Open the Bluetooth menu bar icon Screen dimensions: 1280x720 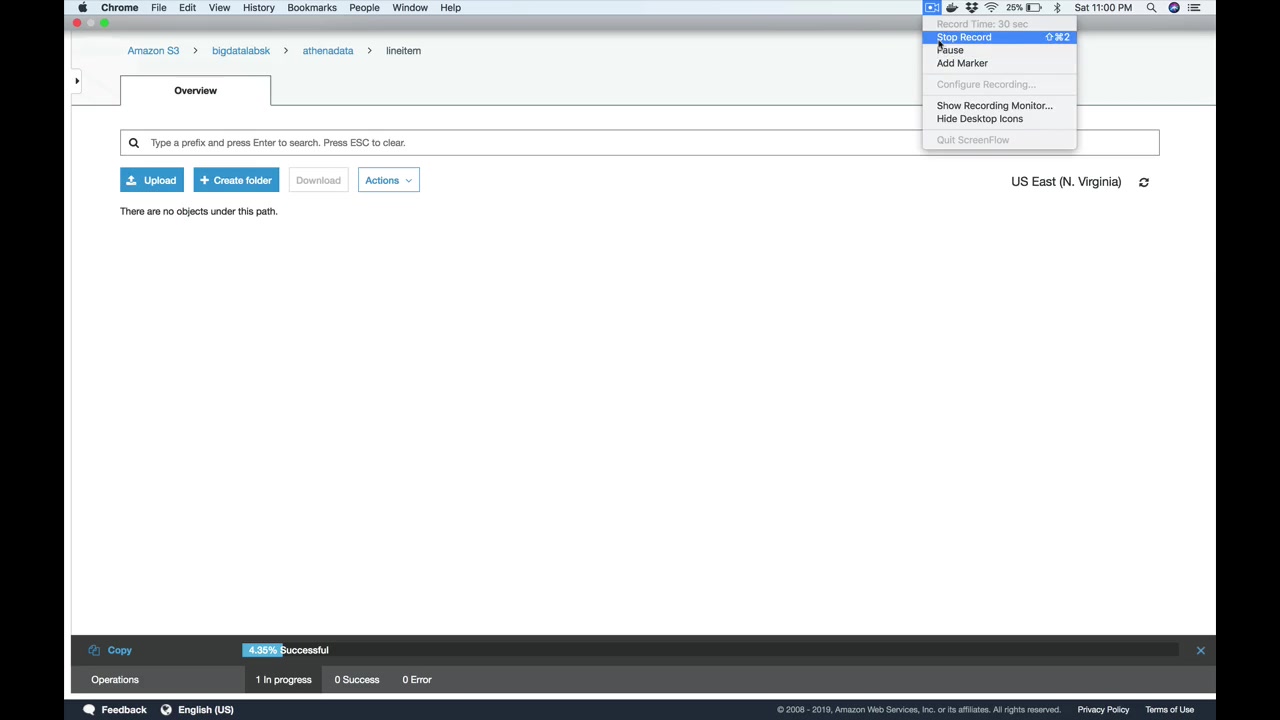click(1057, 8)
